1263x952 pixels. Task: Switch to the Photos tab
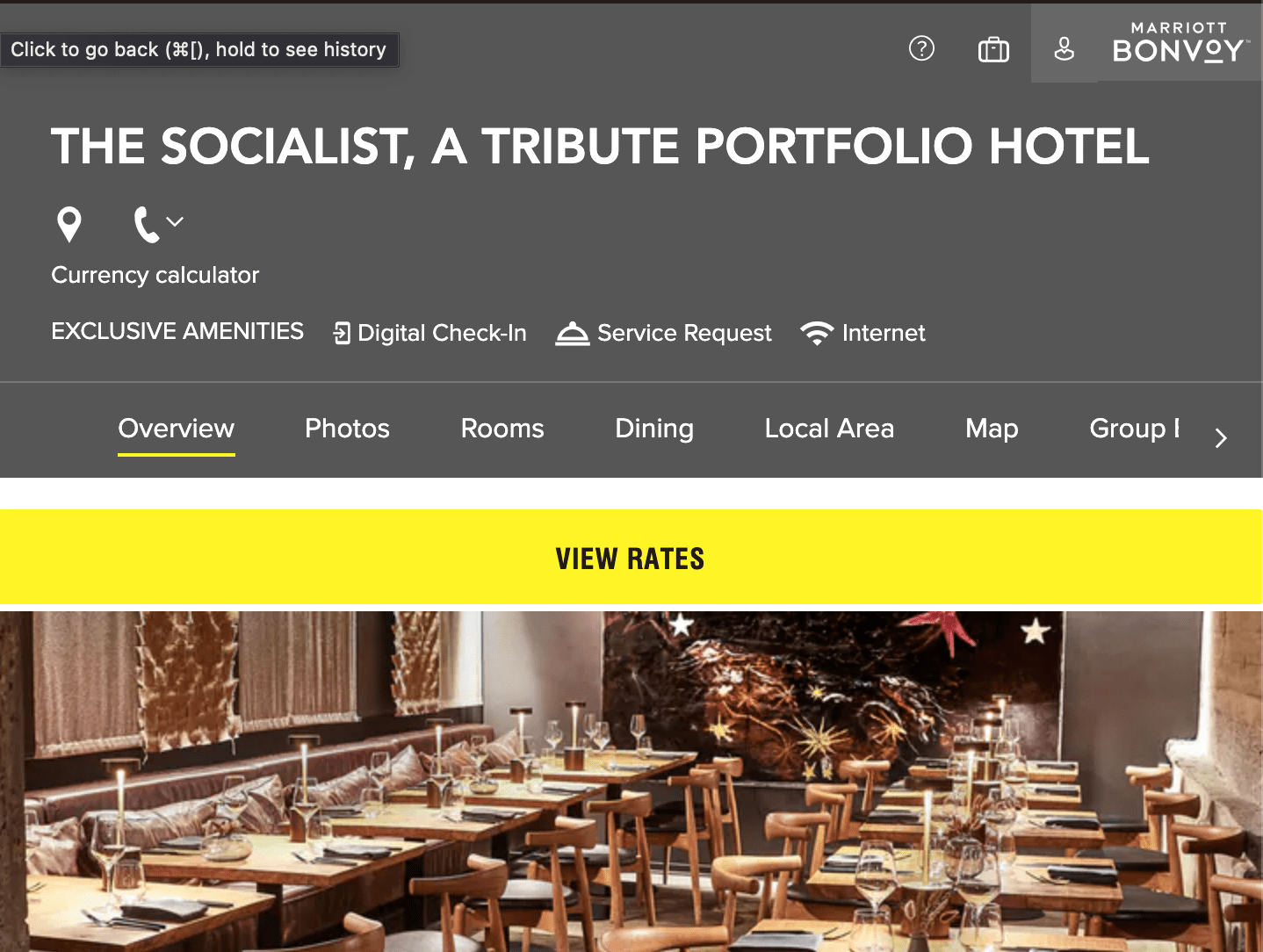pyautogui.click(x=347, y=429)
